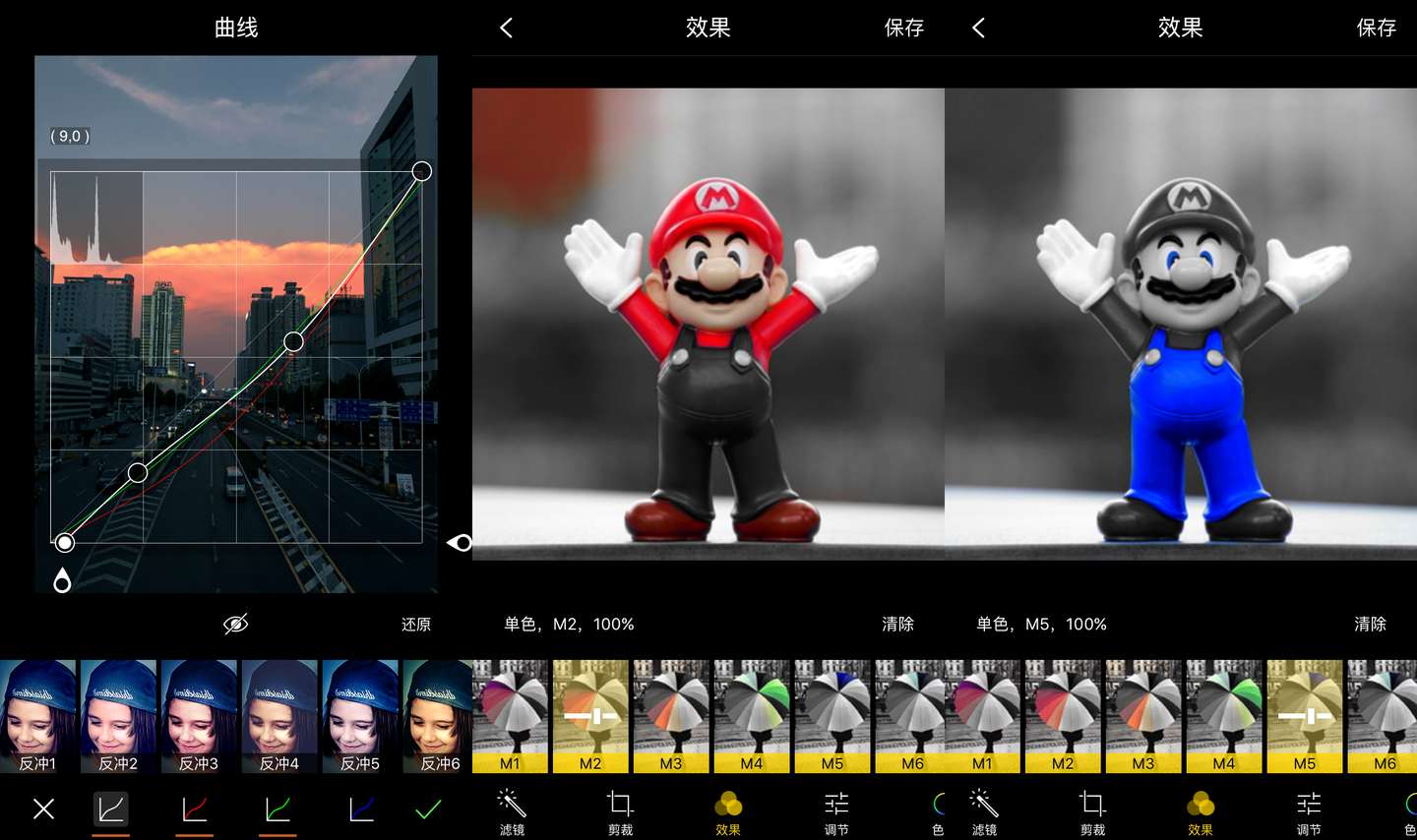
Task: Select the top-right curve control point
Action: [421, 172]
